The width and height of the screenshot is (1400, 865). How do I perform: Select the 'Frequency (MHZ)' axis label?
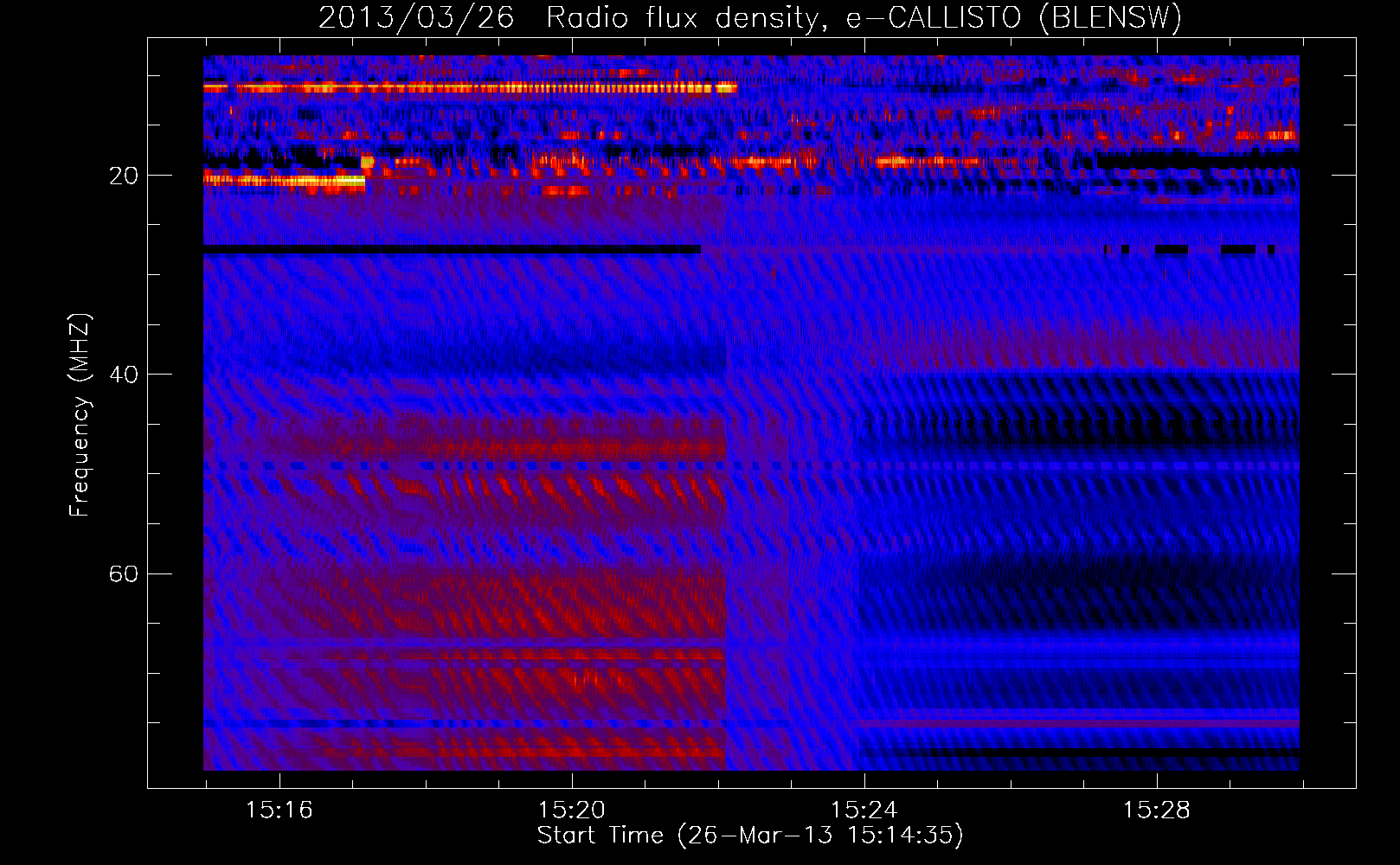[x=80, y=415]
